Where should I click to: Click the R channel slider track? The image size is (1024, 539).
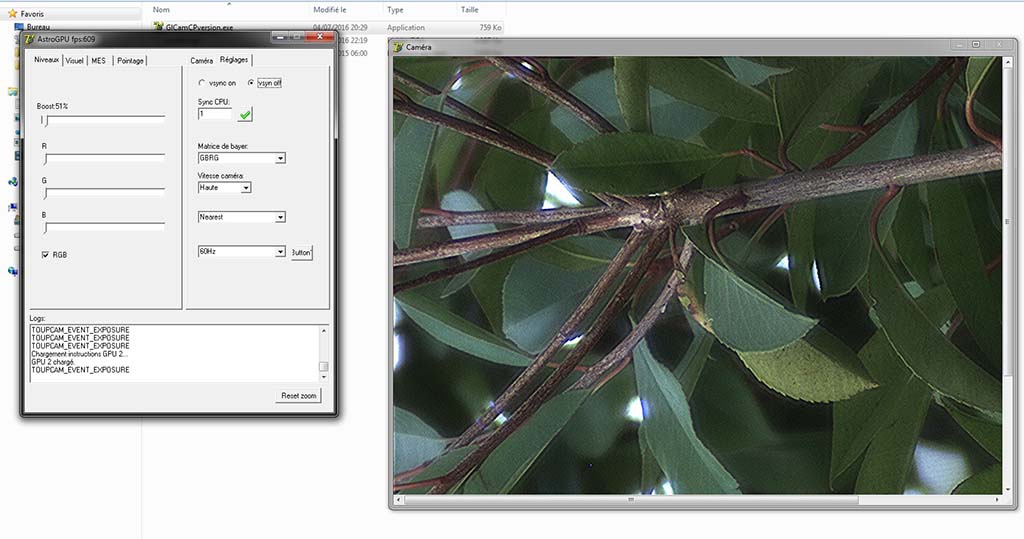pyautogui.click(x=103, y=158)
